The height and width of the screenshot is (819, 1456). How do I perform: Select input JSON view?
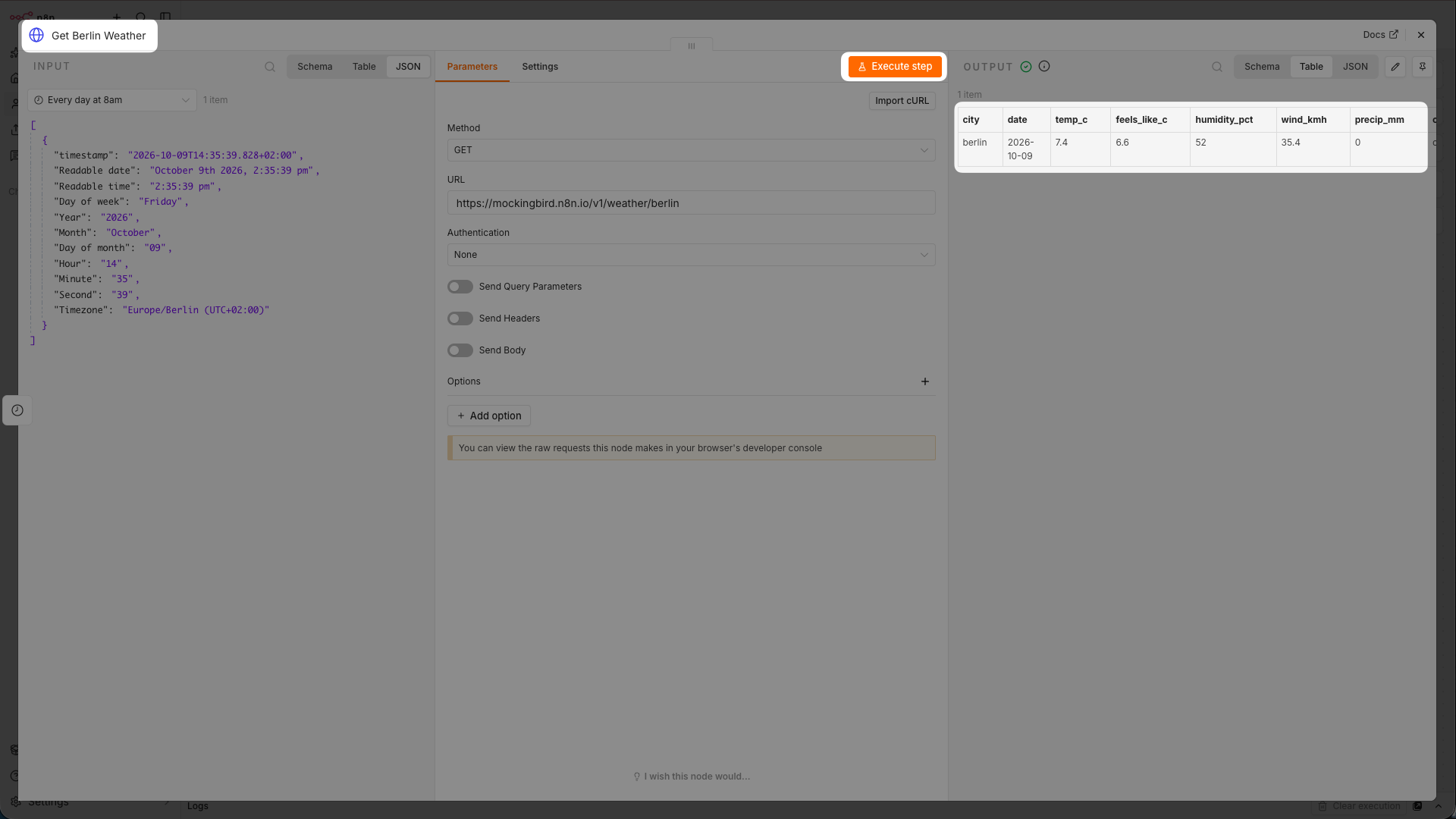point(408,67)
